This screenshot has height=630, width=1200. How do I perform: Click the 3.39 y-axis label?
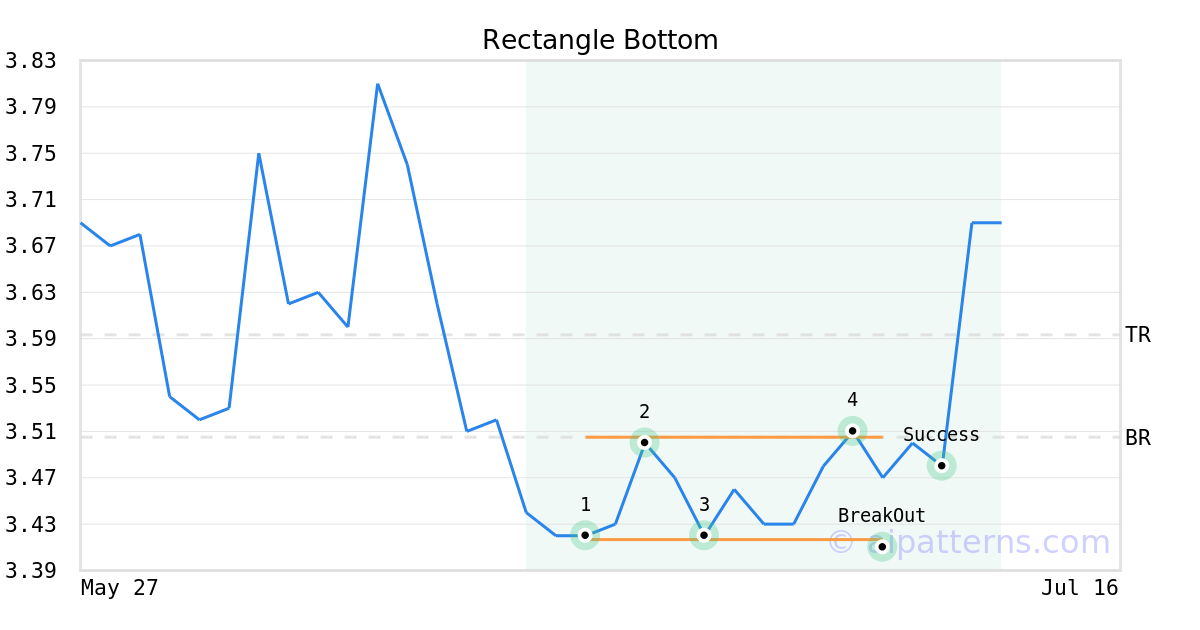(31, 571)
